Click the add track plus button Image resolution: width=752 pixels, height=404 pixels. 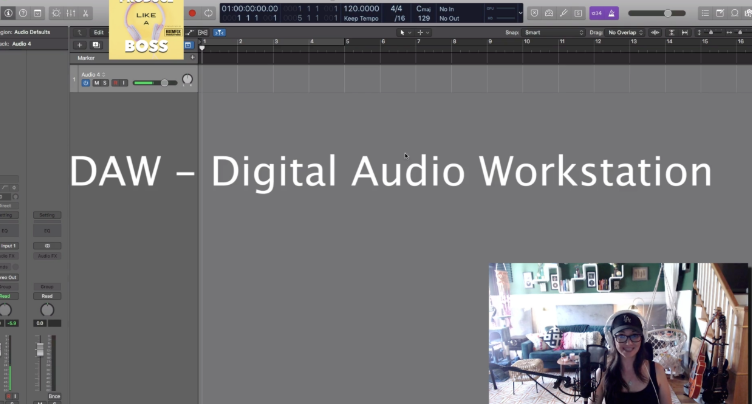pyautogui.click(x=80, y=45)
